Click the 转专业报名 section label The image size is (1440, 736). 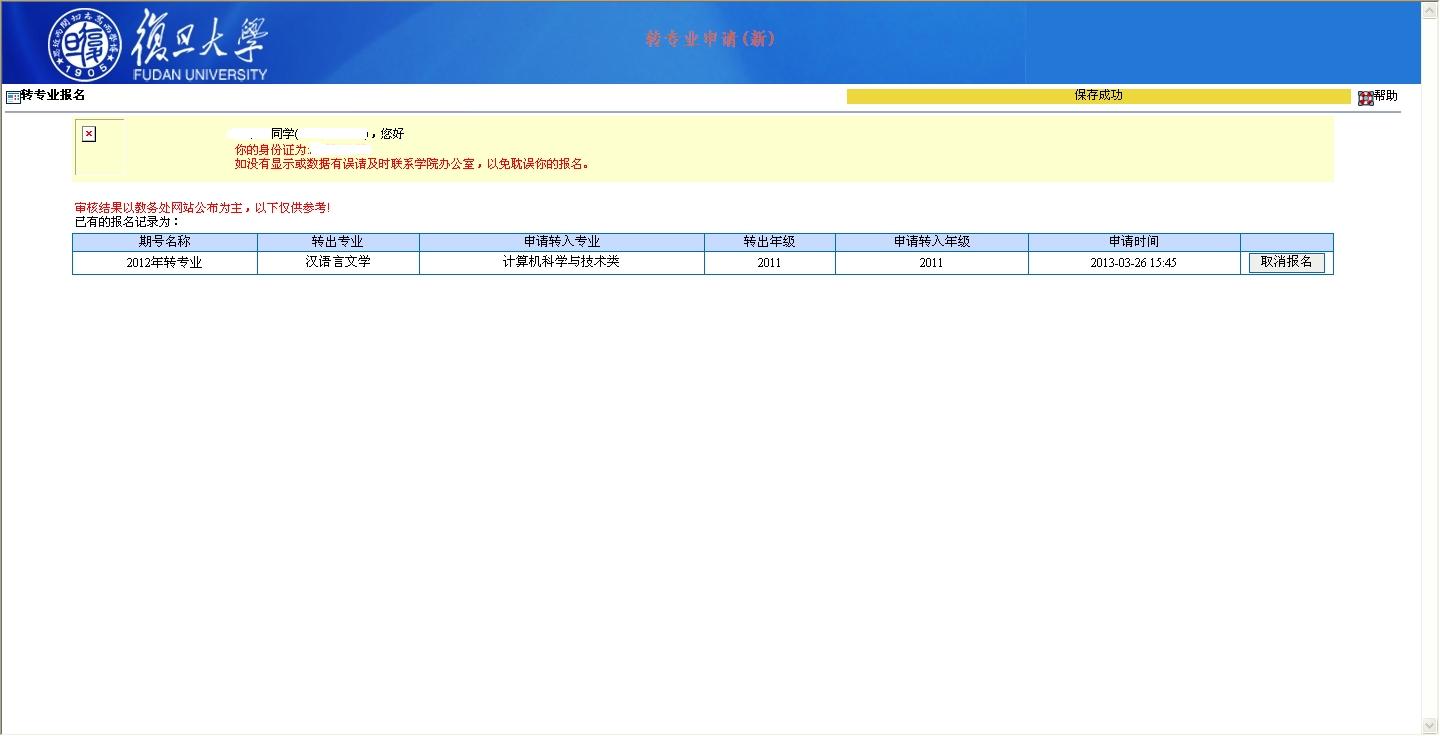click(53, 95)
